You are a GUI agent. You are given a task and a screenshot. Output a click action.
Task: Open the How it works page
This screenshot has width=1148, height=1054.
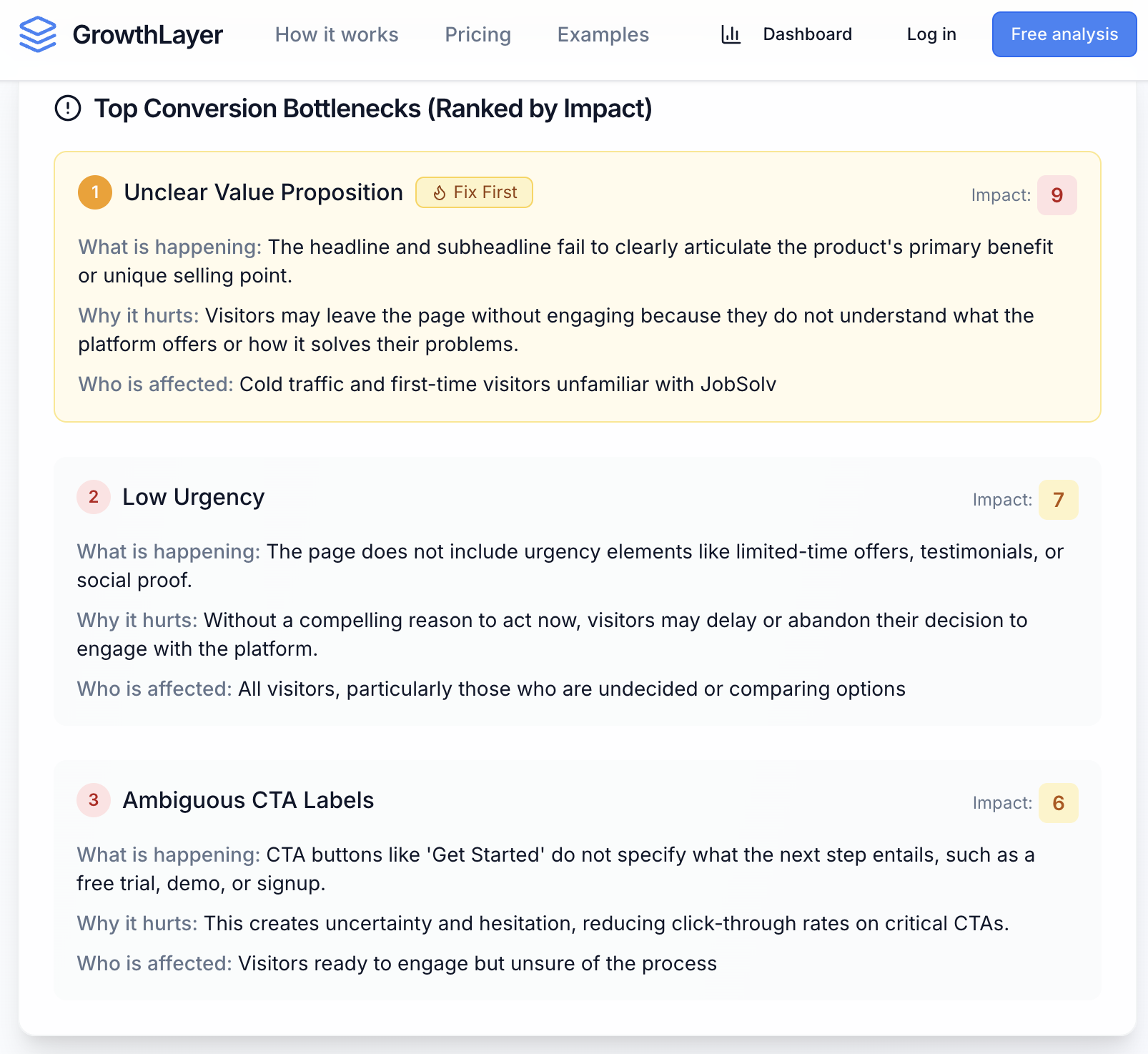[x=336, y=34]
